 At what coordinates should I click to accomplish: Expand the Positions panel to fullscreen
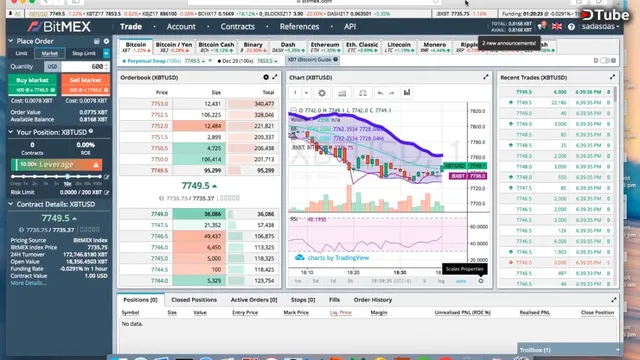(x=614, y=300)
